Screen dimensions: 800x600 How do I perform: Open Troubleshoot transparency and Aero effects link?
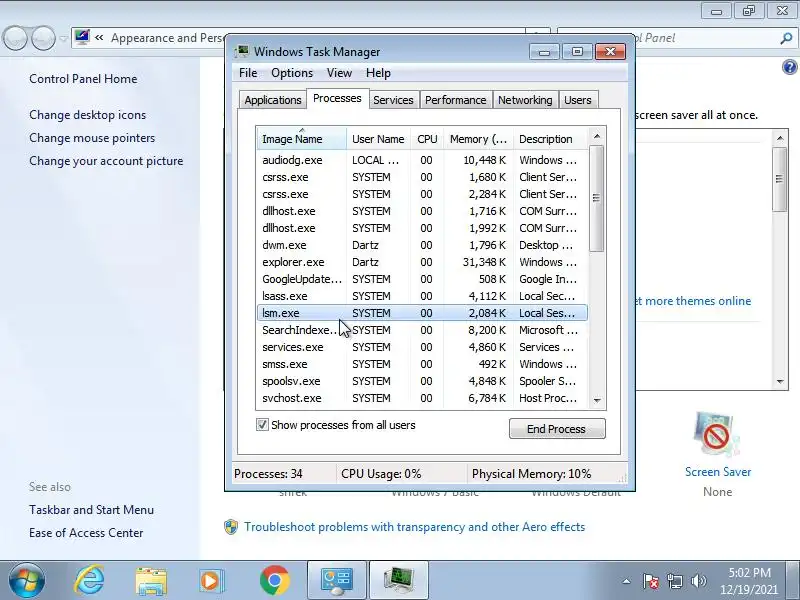pyautogui.click(x=414, y=527)
